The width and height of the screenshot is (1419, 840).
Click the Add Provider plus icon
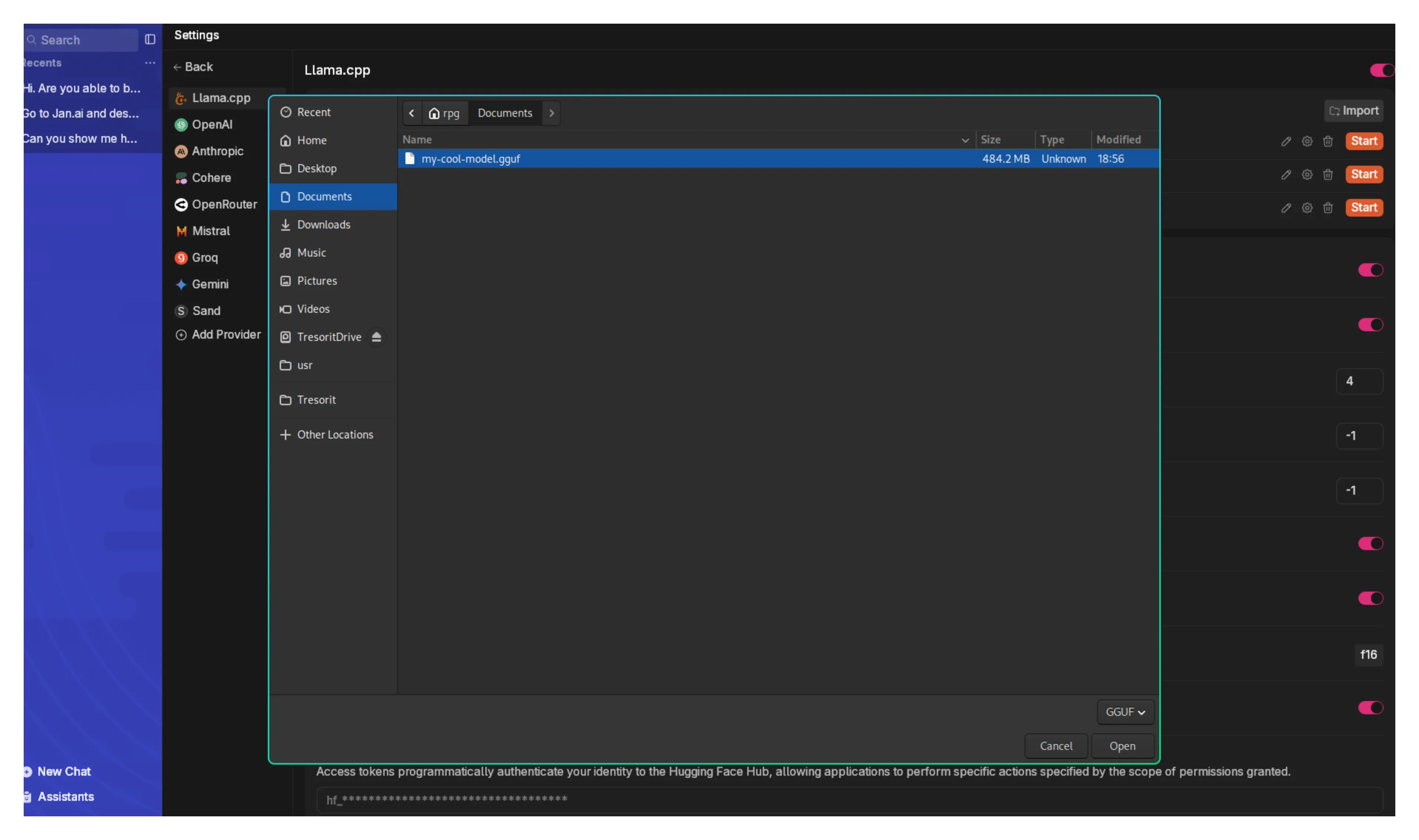[x=181, y=335]
